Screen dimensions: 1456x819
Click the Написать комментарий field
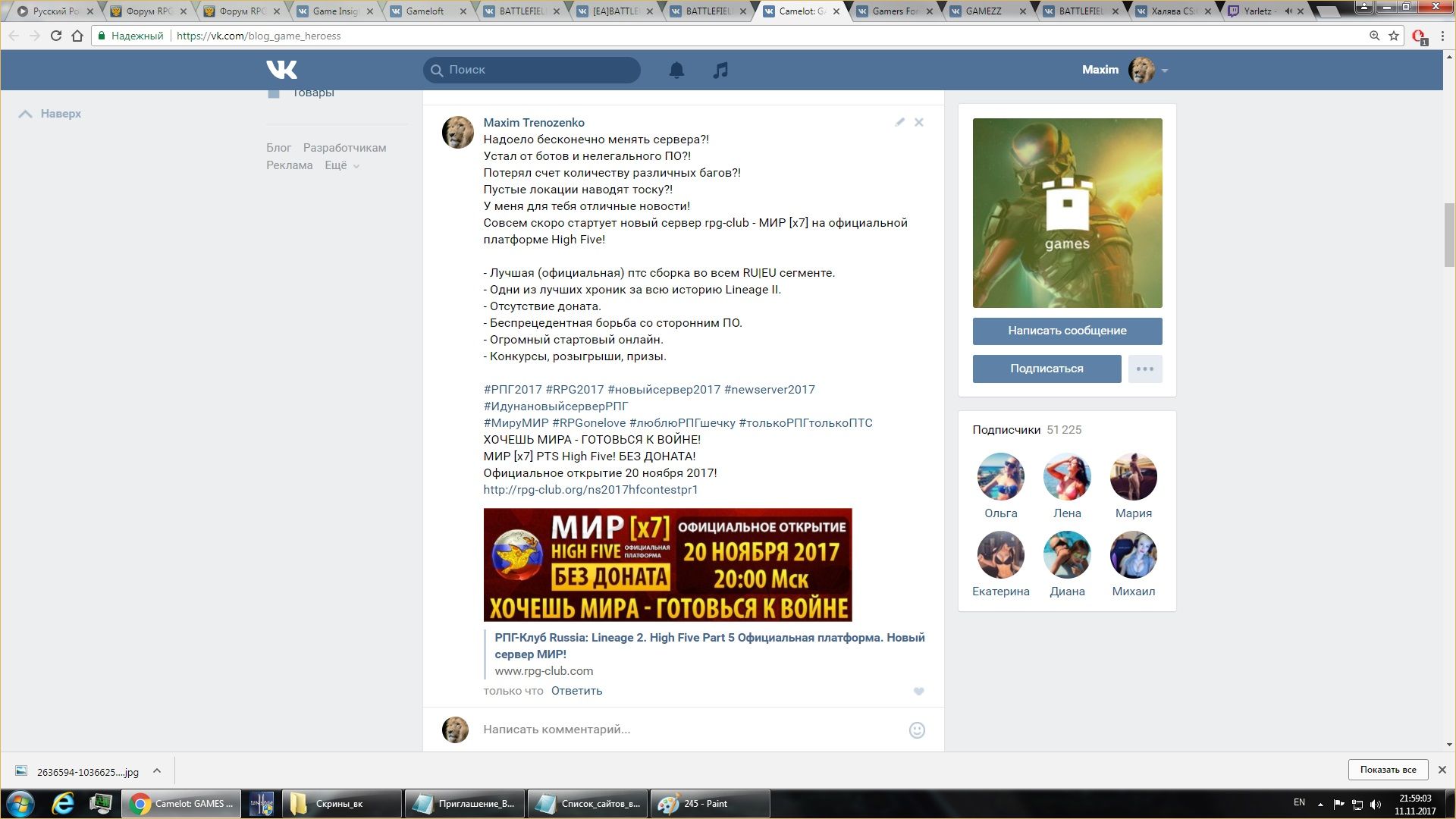pos(686,730)
